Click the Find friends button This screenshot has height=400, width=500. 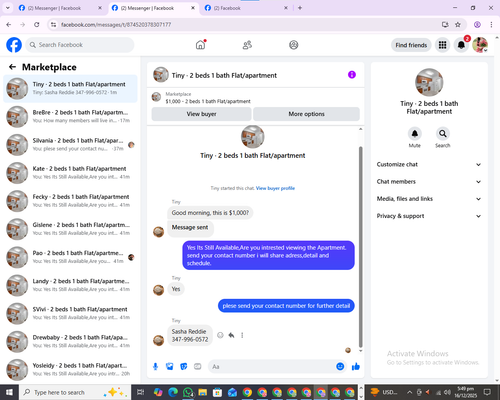[x=411, y=45]
